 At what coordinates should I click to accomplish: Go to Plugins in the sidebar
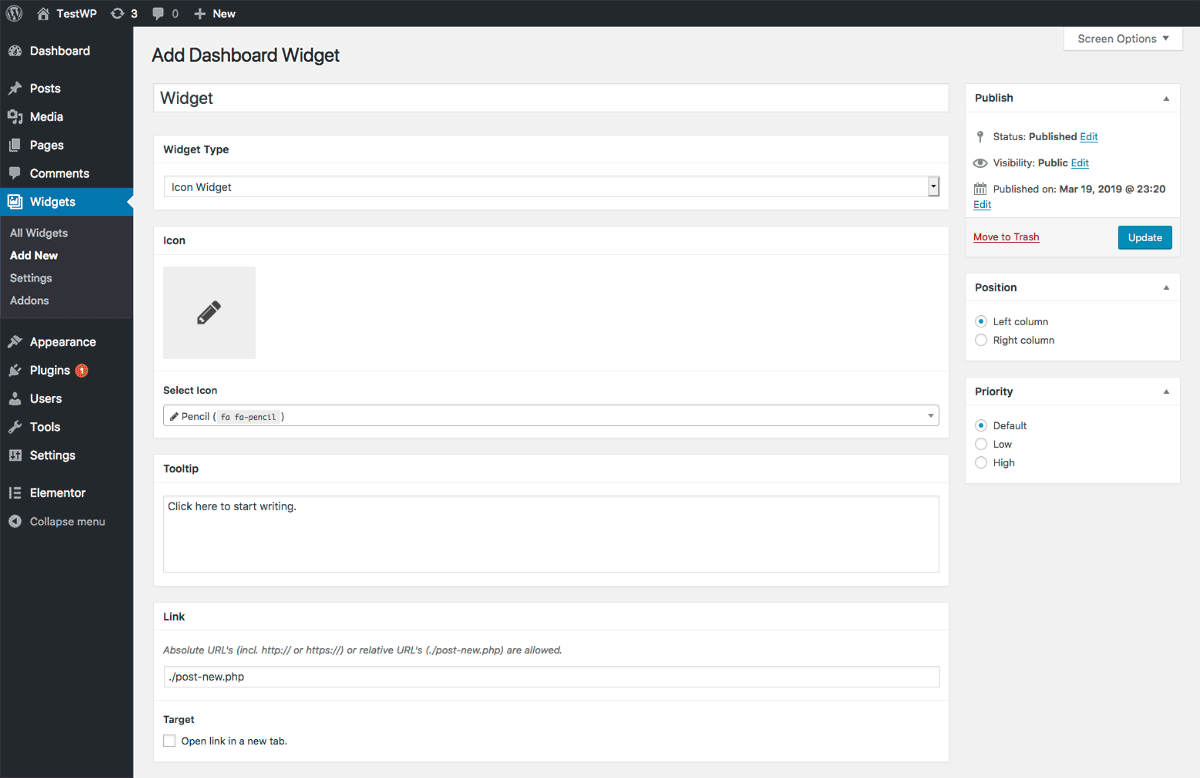[x=50, y=370]
